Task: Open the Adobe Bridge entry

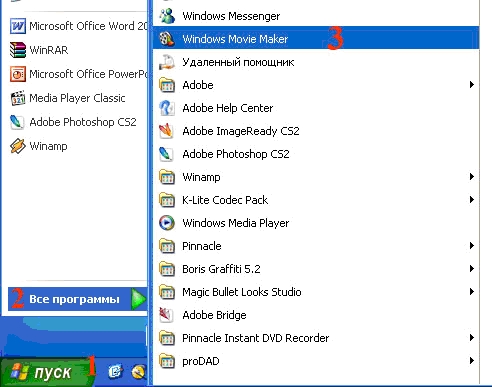Action: click(316, 315)
